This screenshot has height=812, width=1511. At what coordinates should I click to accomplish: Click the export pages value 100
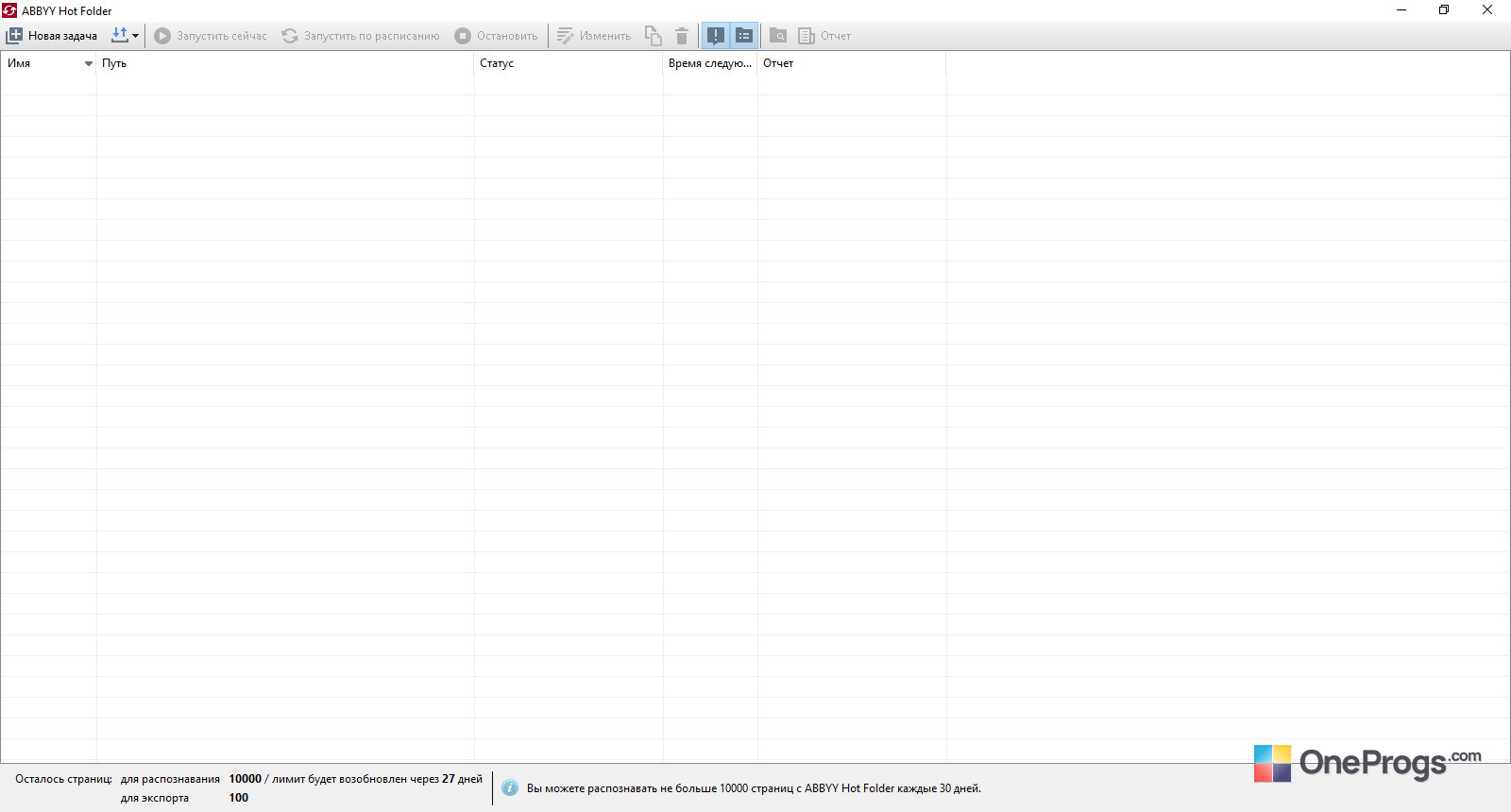click(x=239, y=798)
